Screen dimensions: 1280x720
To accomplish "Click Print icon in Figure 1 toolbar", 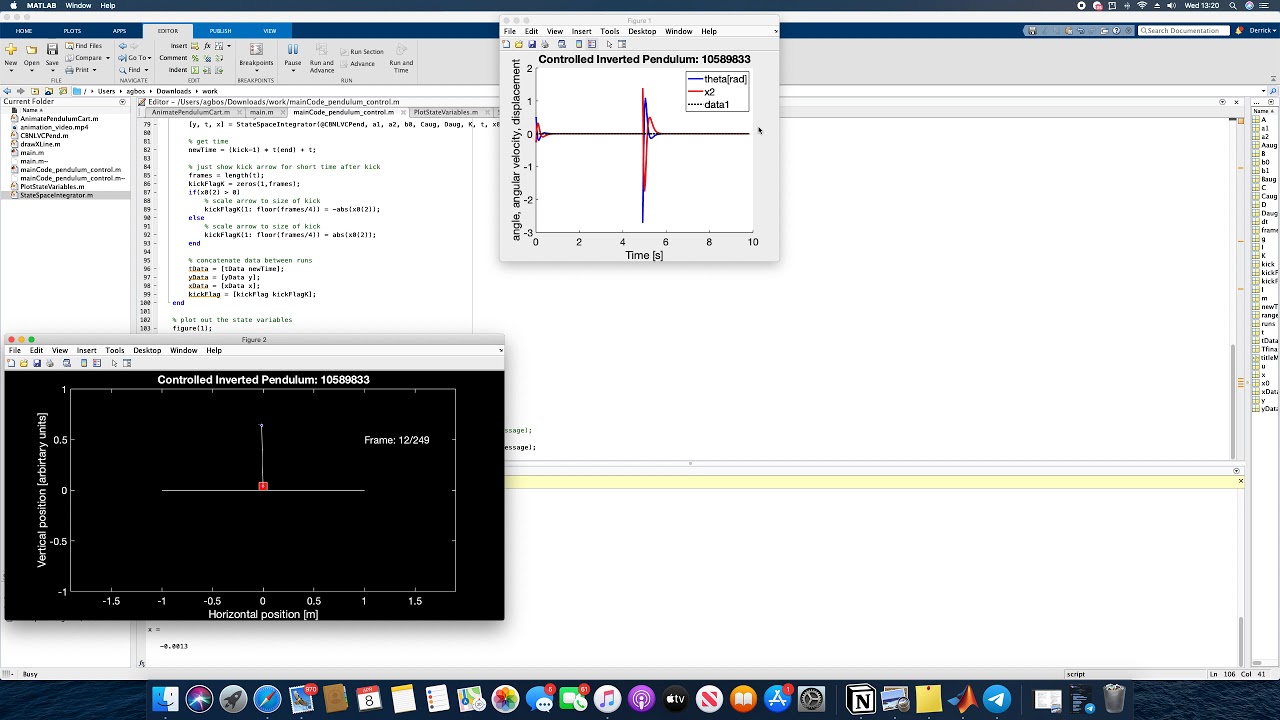I will [x=545, y=44].
